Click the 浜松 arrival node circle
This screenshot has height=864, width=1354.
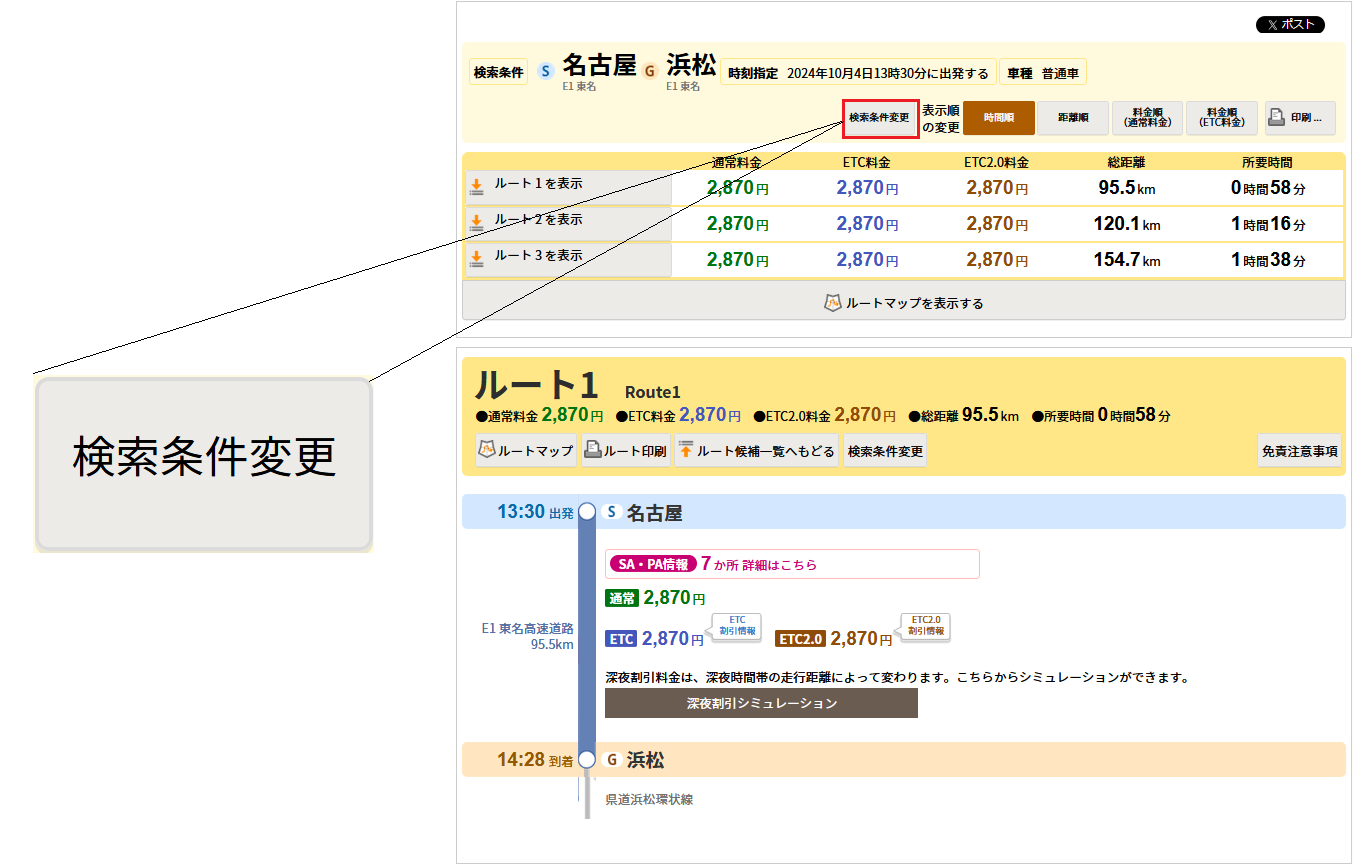point(587,760)
